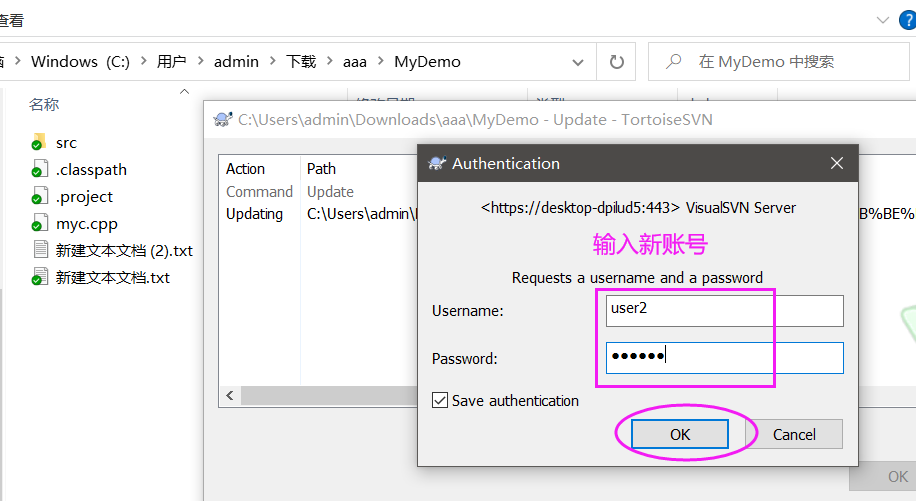
Task: Select the Command Update row
Action: click(x=259, y=192)
